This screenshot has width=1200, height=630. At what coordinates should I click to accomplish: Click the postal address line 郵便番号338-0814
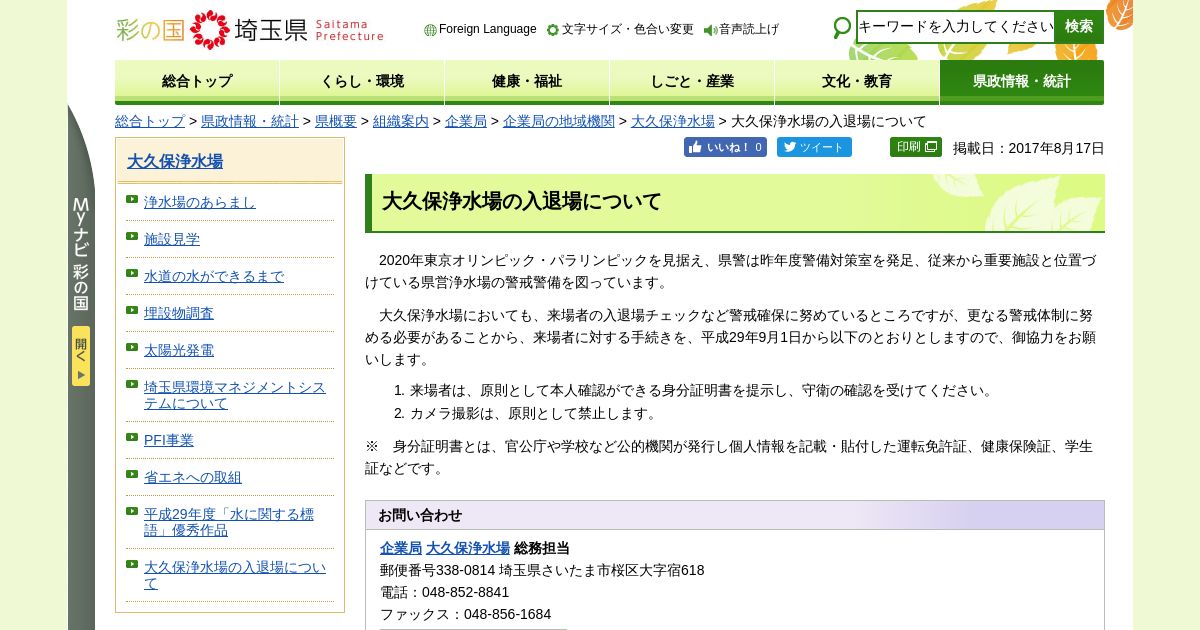pyautogui.click(x=542, y=570)
